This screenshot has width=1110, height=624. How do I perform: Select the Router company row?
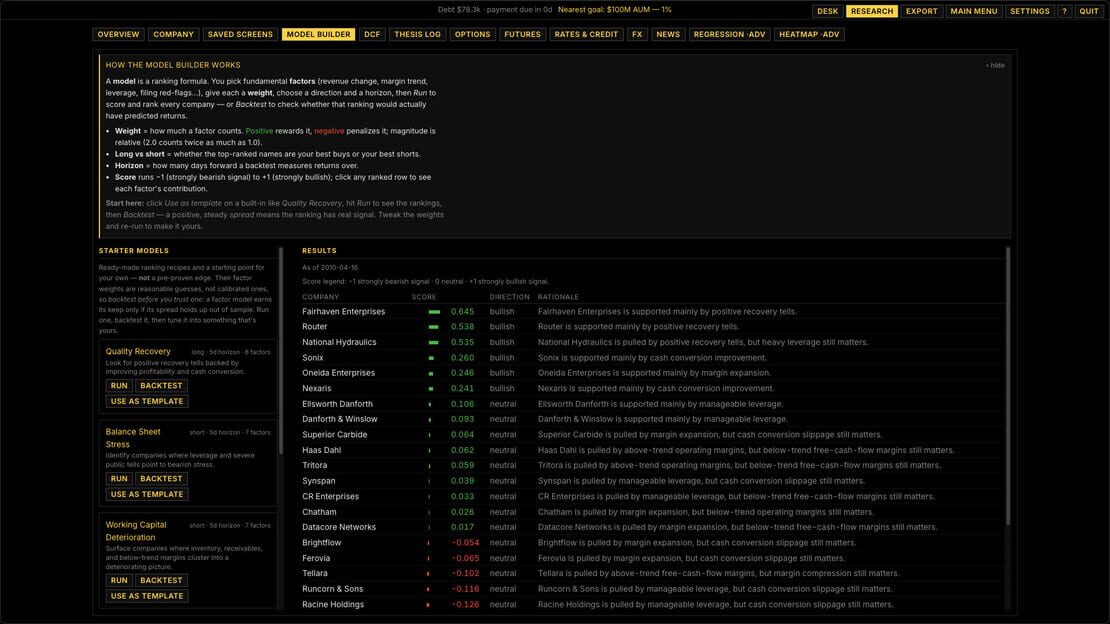coord(653,327)
